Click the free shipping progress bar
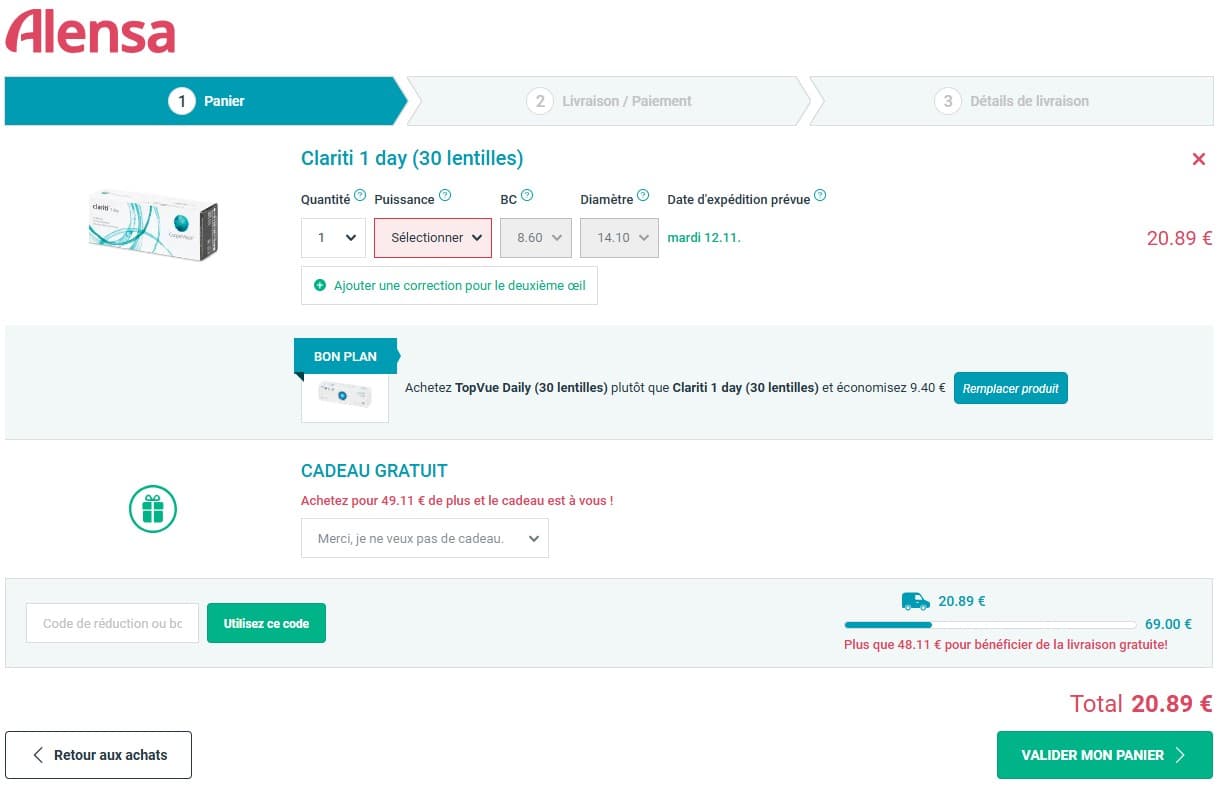 pos(989,624)
